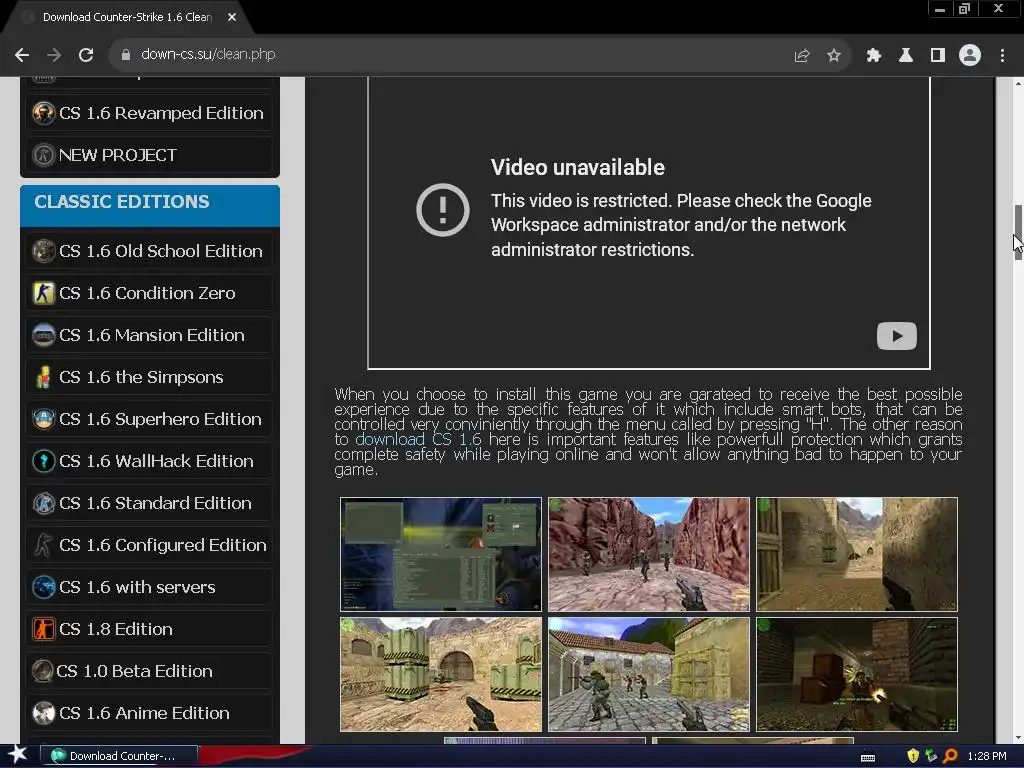Viewport: 1024px width, 768px height.
Task: Share this page via share icon
Action: (x=801, y=56)
